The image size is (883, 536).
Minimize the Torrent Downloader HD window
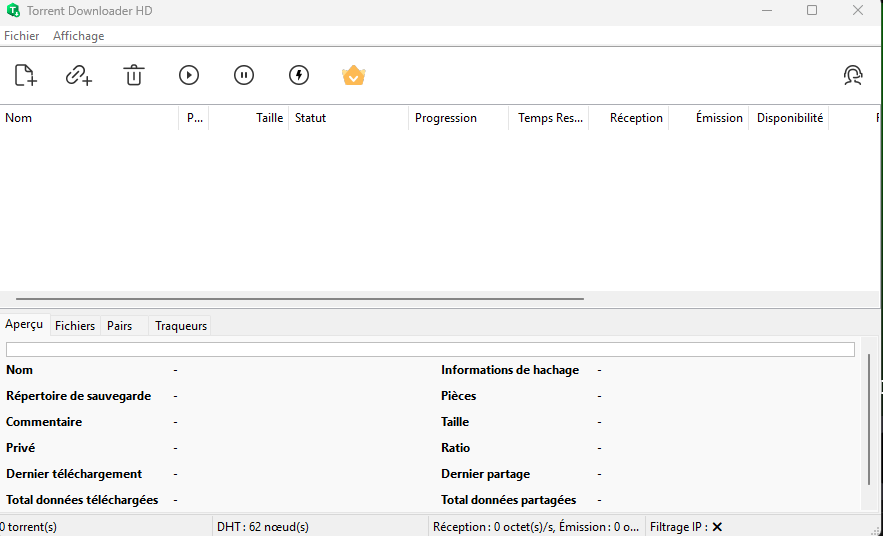coord(766,10)
